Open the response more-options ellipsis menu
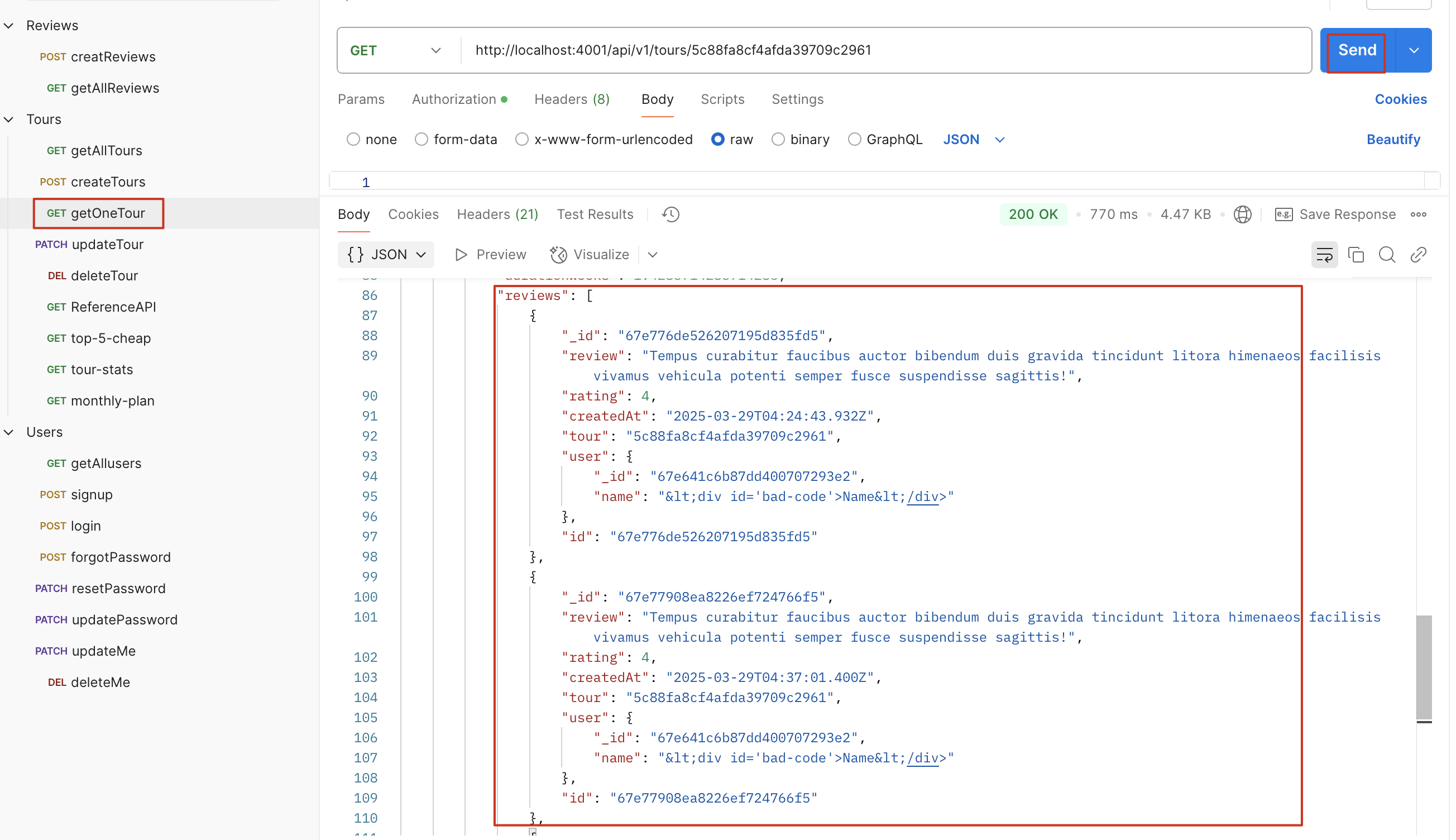Screen dimensions: 1456x840 [x=1418, y=214]
